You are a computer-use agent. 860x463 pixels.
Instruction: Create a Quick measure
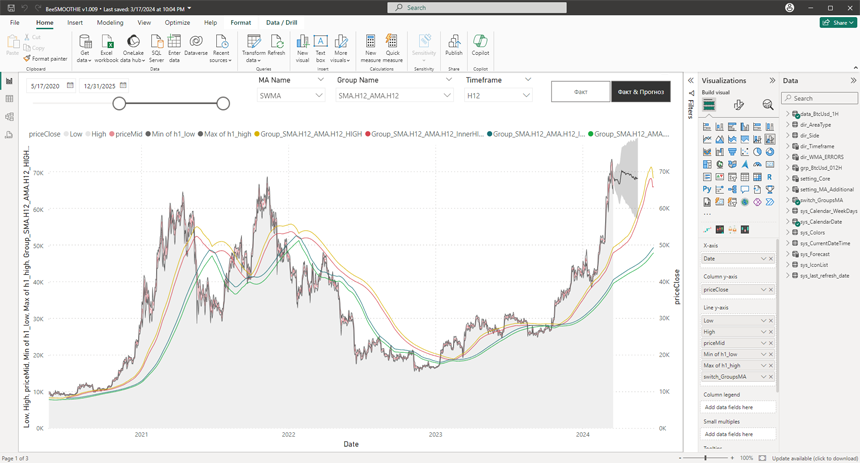point(393,48)
